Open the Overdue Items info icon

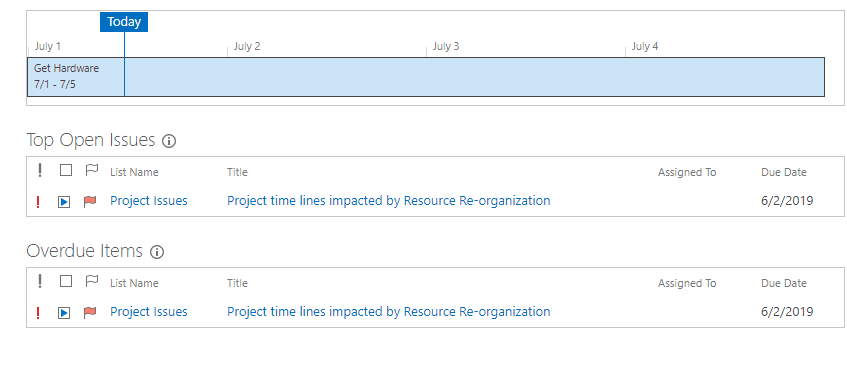click(x=157, y=252)
